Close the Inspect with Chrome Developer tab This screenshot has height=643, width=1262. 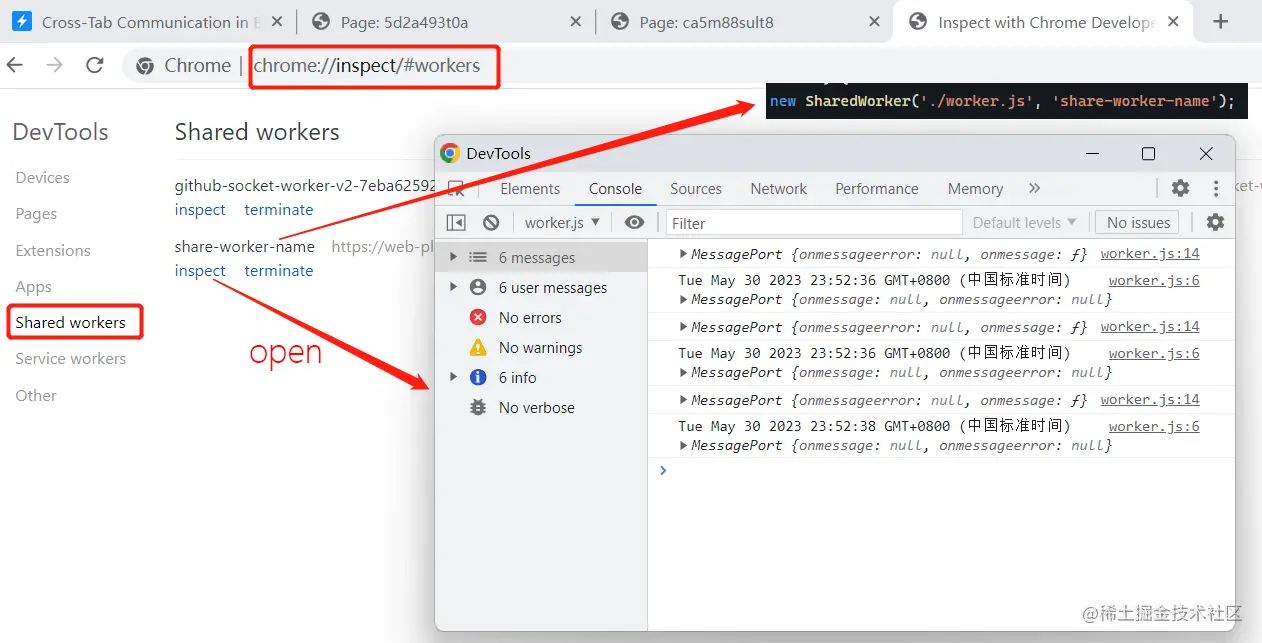click(x=1173, y=22)
